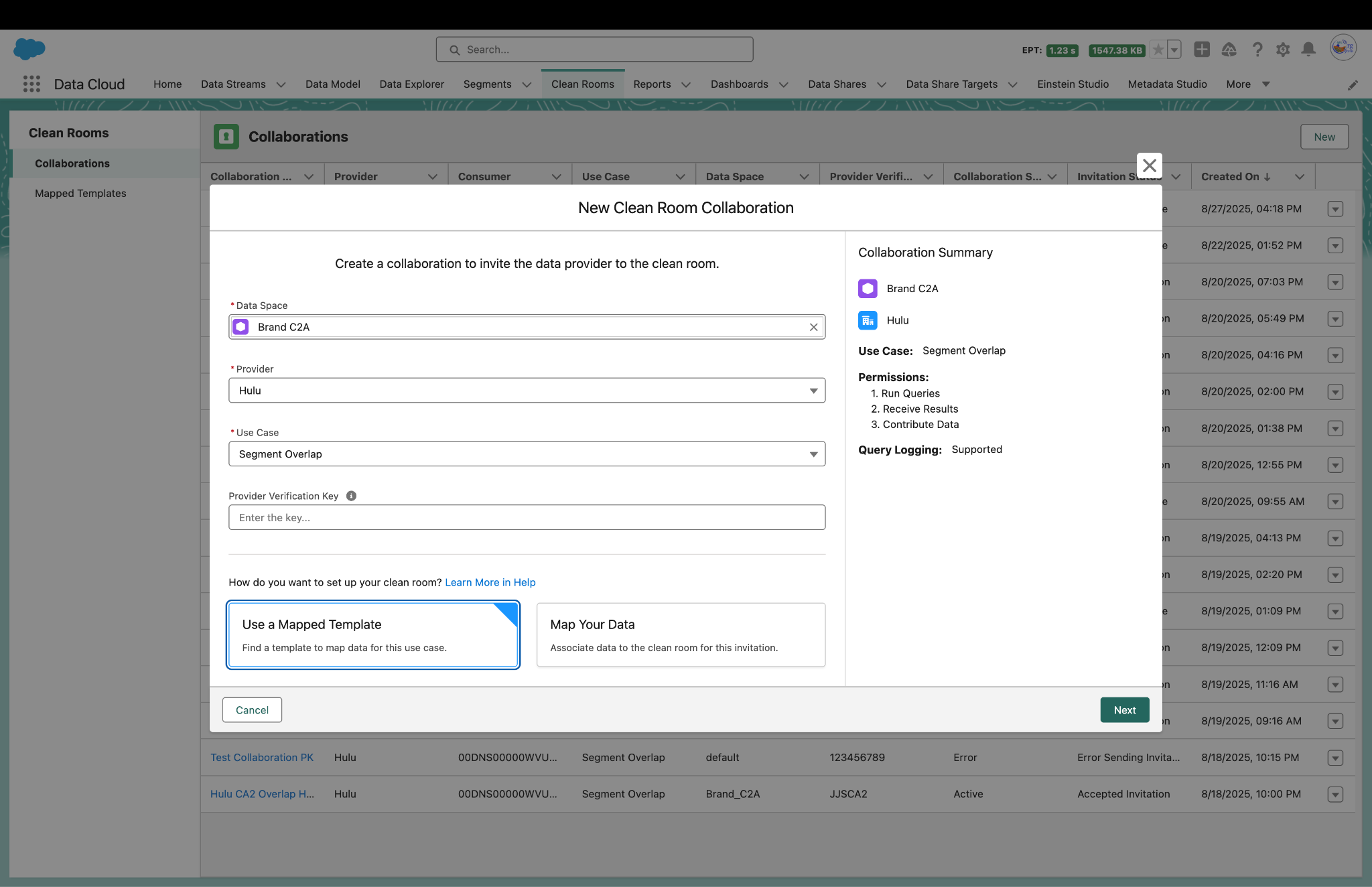Viewport: 1372px width, 887px height.
Task: Click the global actions plus icon
Action: pyautogui.click(x=1202, y=50)
